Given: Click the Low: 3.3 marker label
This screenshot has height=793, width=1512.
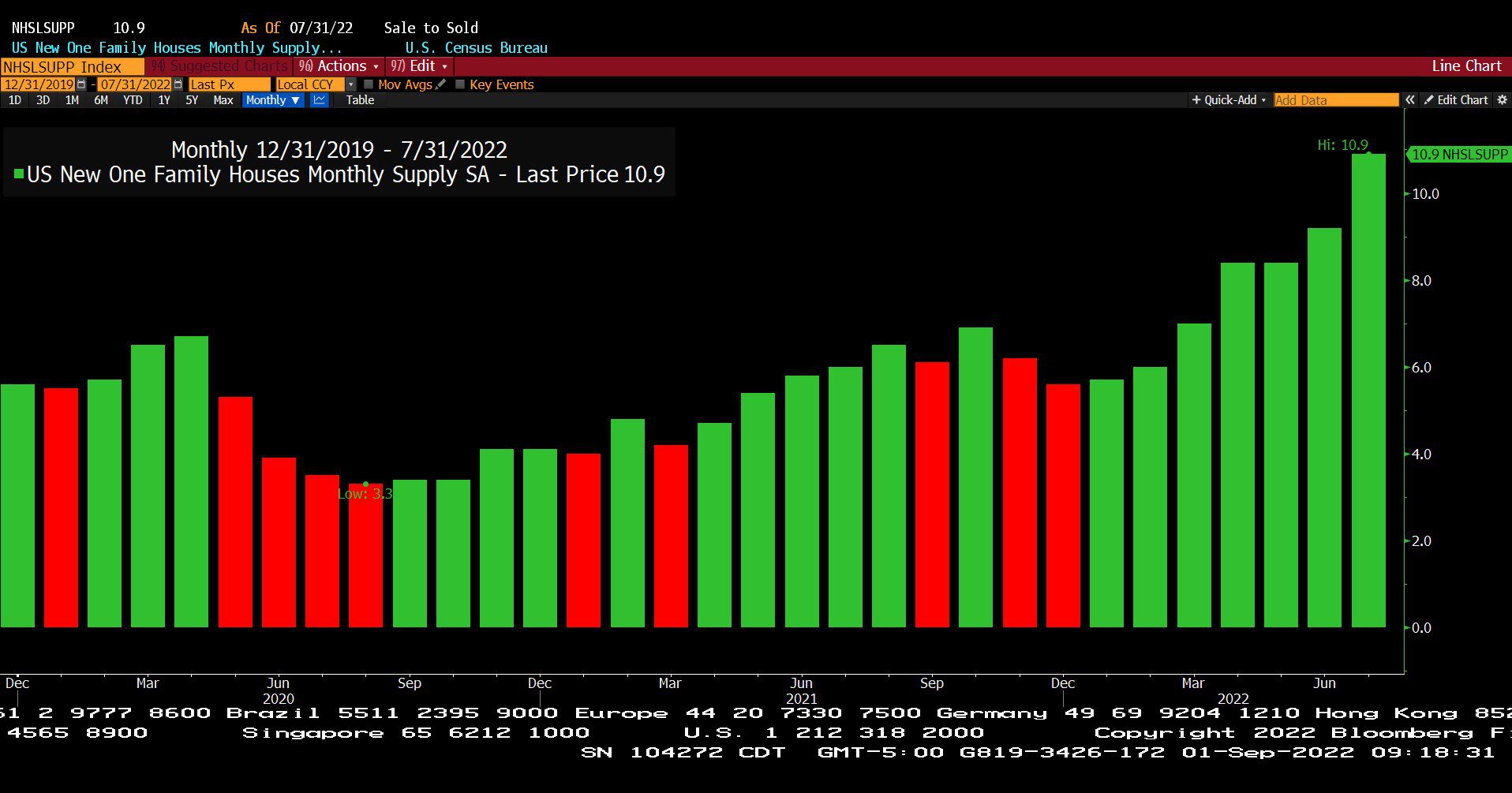Looking at the screenshot, I should (x=365, y=494).
